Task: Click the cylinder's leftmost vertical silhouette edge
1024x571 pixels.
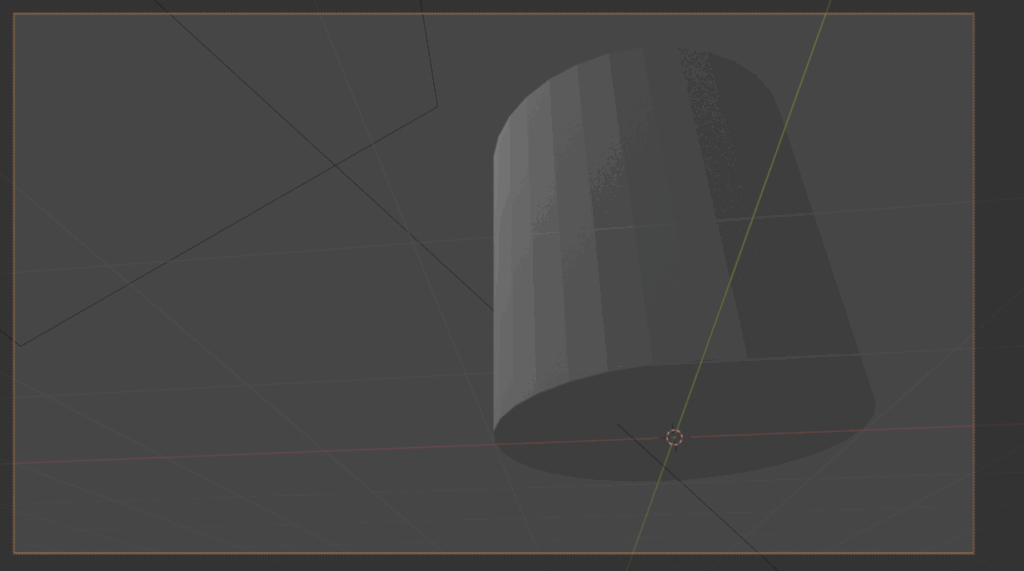Action: pyautogui.click(x=495, y=300)
